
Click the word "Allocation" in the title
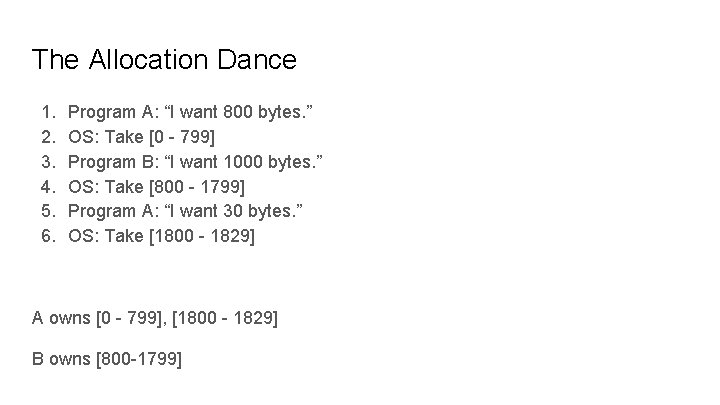tap(148, 60)
